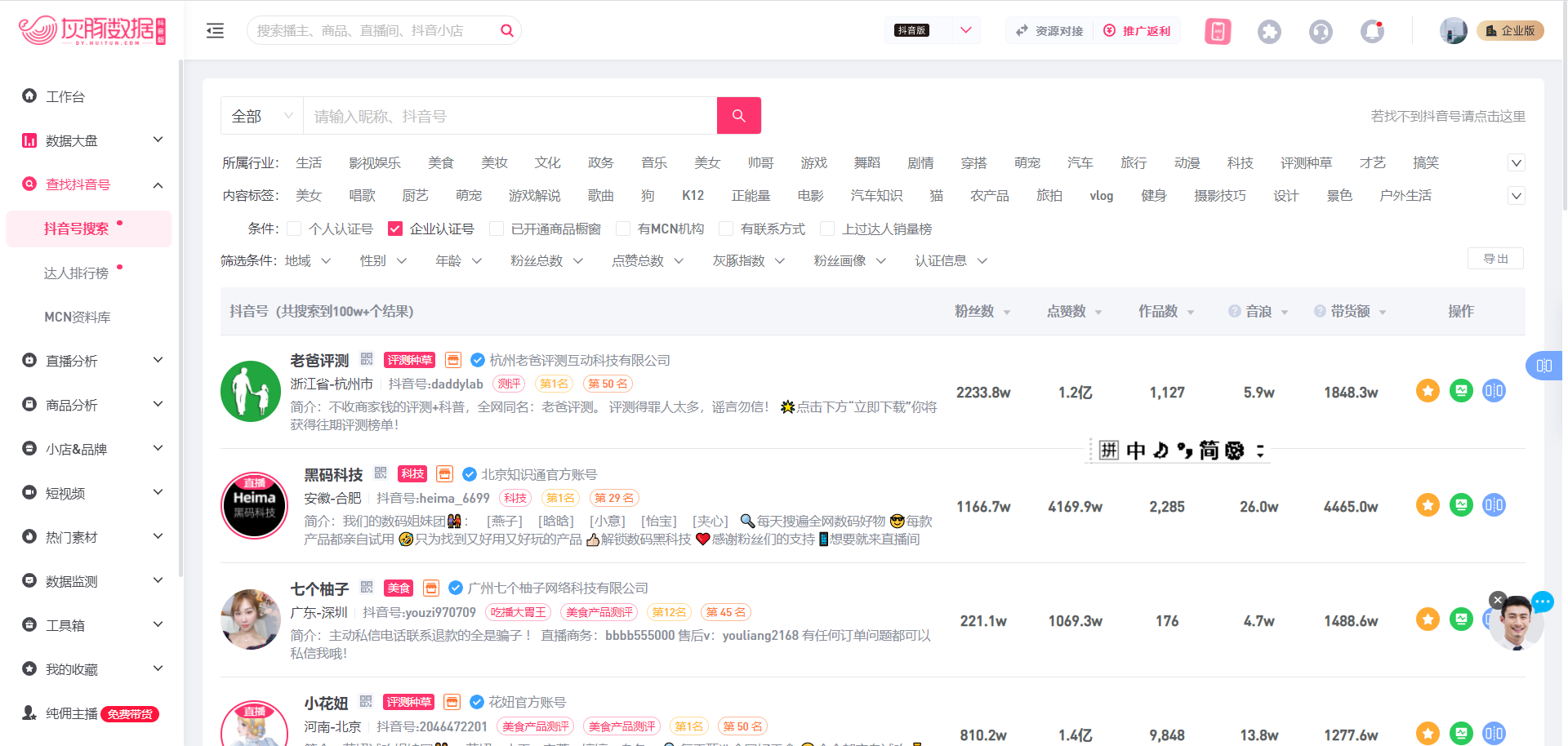This screenshot has width=1568, height=746.
Task: Favorite 七个柚子 with the orange star icon
Action: pos(1428,619)
